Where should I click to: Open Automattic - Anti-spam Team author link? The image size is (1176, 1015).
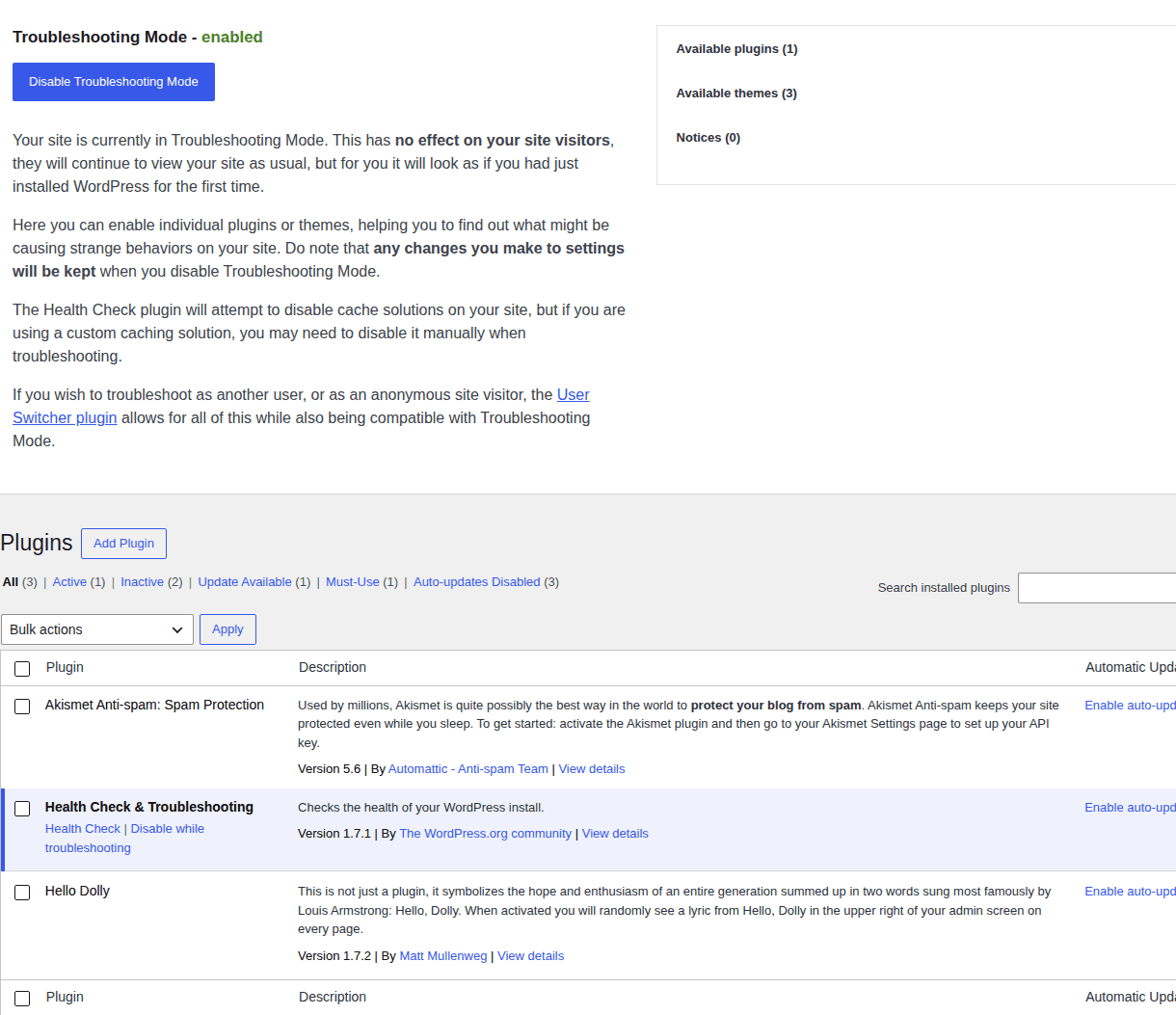click(x=468, y=769)
